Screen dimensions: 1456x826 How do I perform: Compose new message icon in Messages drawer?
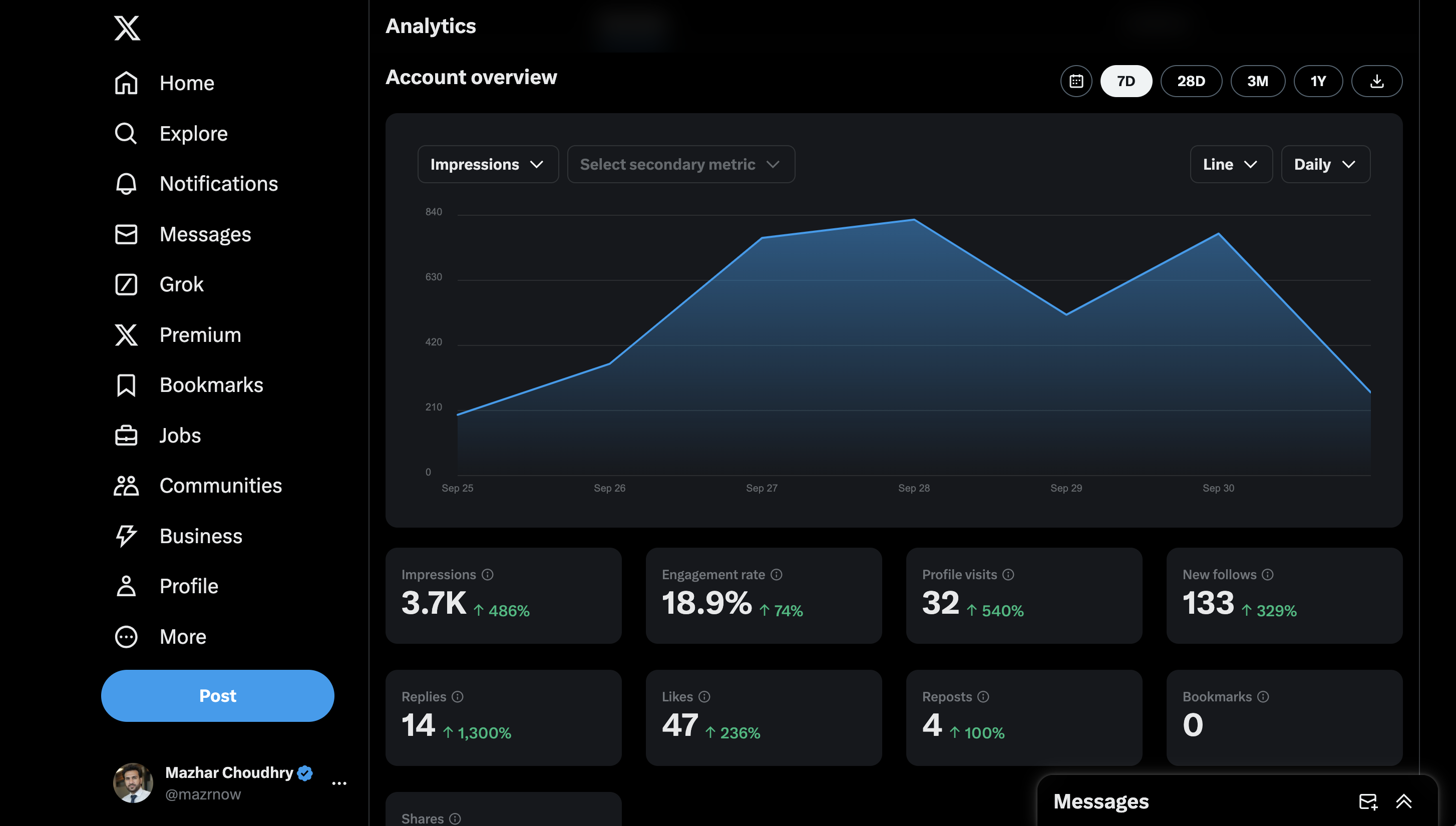pyautogui.click(x=1368, y=801)
